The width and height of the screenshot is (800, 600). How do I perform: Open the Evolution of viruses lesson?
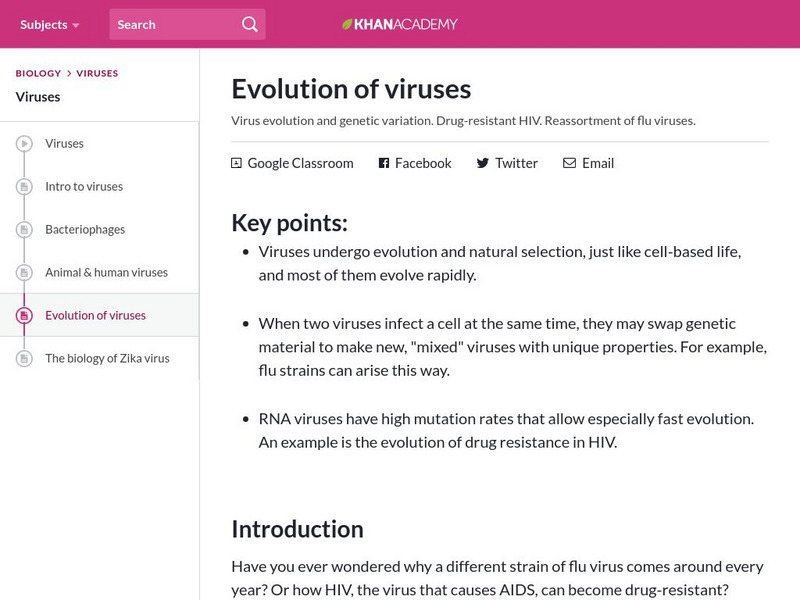95,315
